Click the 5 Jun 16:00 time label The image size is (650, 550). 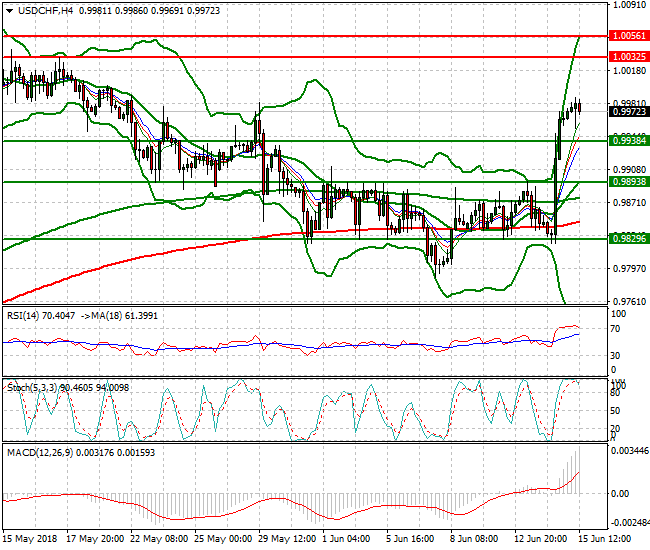point(410,539)
